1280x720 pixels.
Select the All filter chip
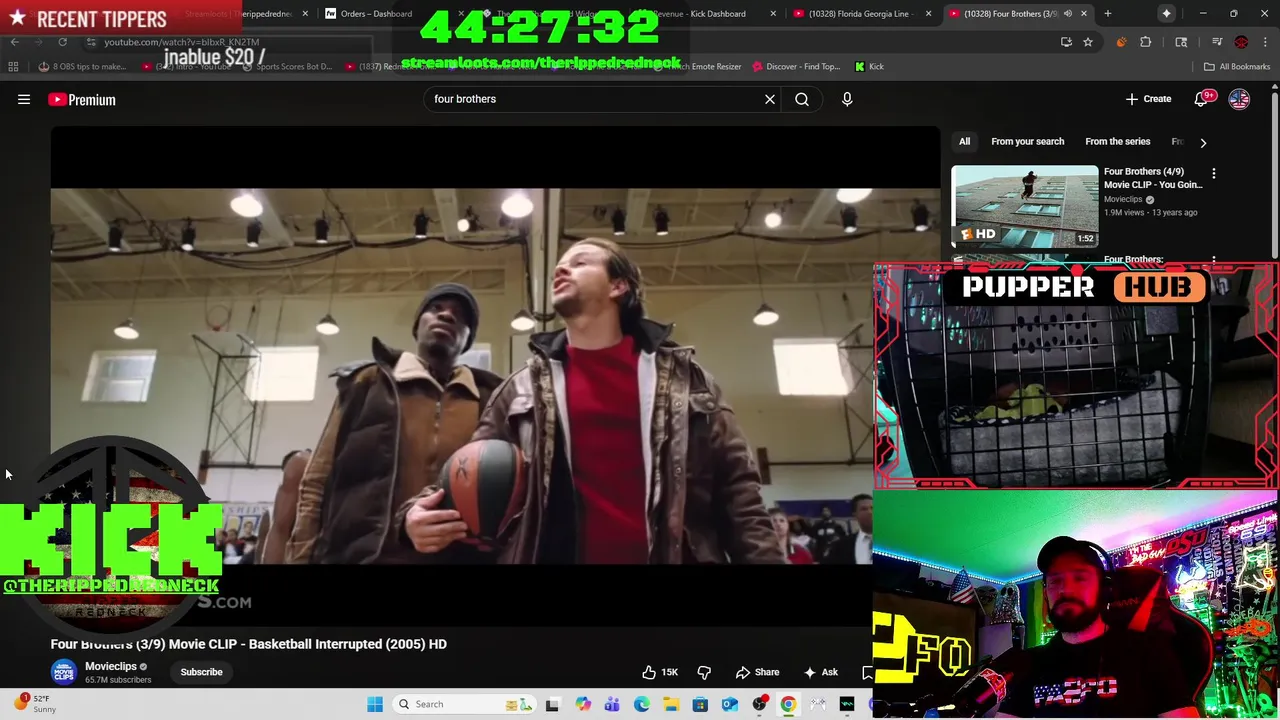point(964,142)
